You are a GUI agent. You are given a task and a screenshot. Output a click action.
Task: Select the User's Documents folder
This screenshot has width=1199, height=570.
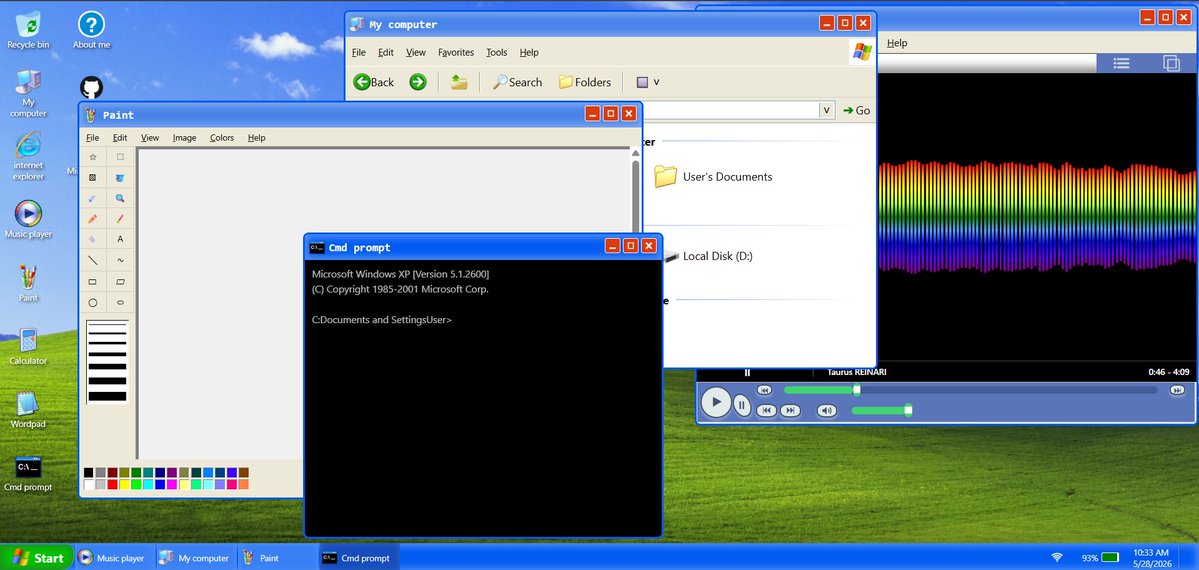713,177
